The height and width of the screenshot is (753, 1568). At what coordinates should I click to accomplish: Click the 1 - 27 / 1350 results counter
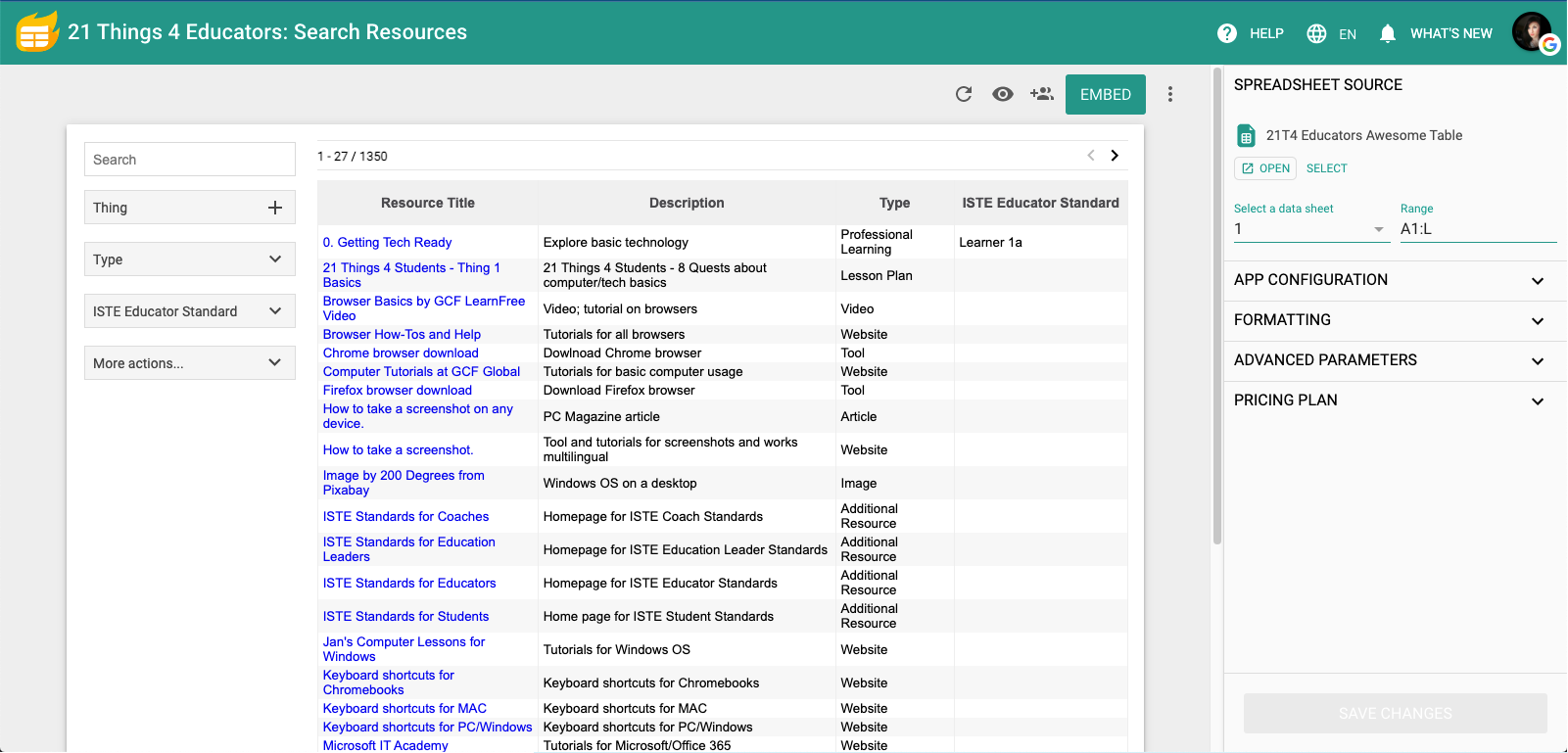pos(353,157)
